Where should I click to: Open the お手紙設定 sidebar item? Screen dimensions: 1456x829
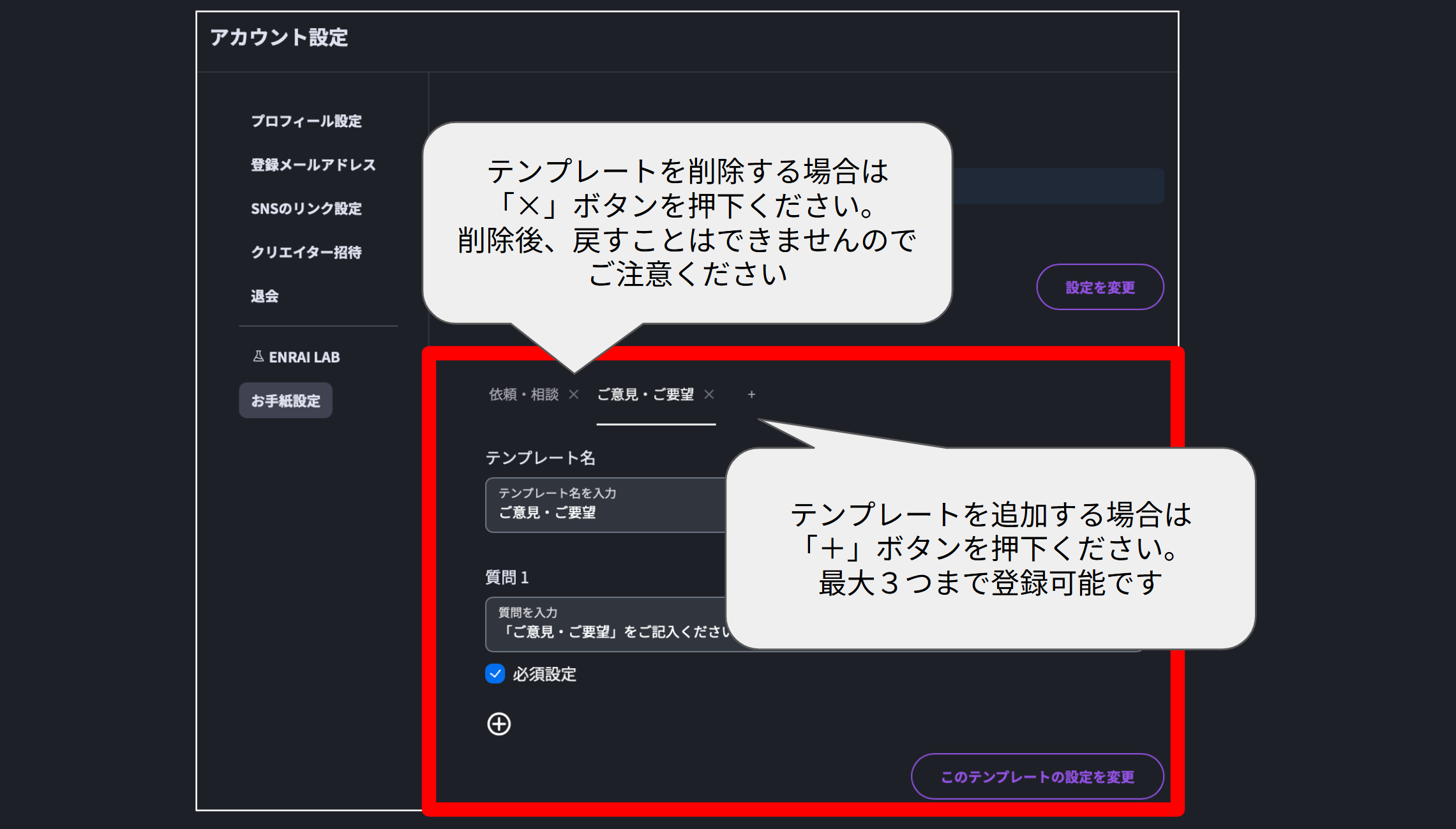[x=285, y=401]
